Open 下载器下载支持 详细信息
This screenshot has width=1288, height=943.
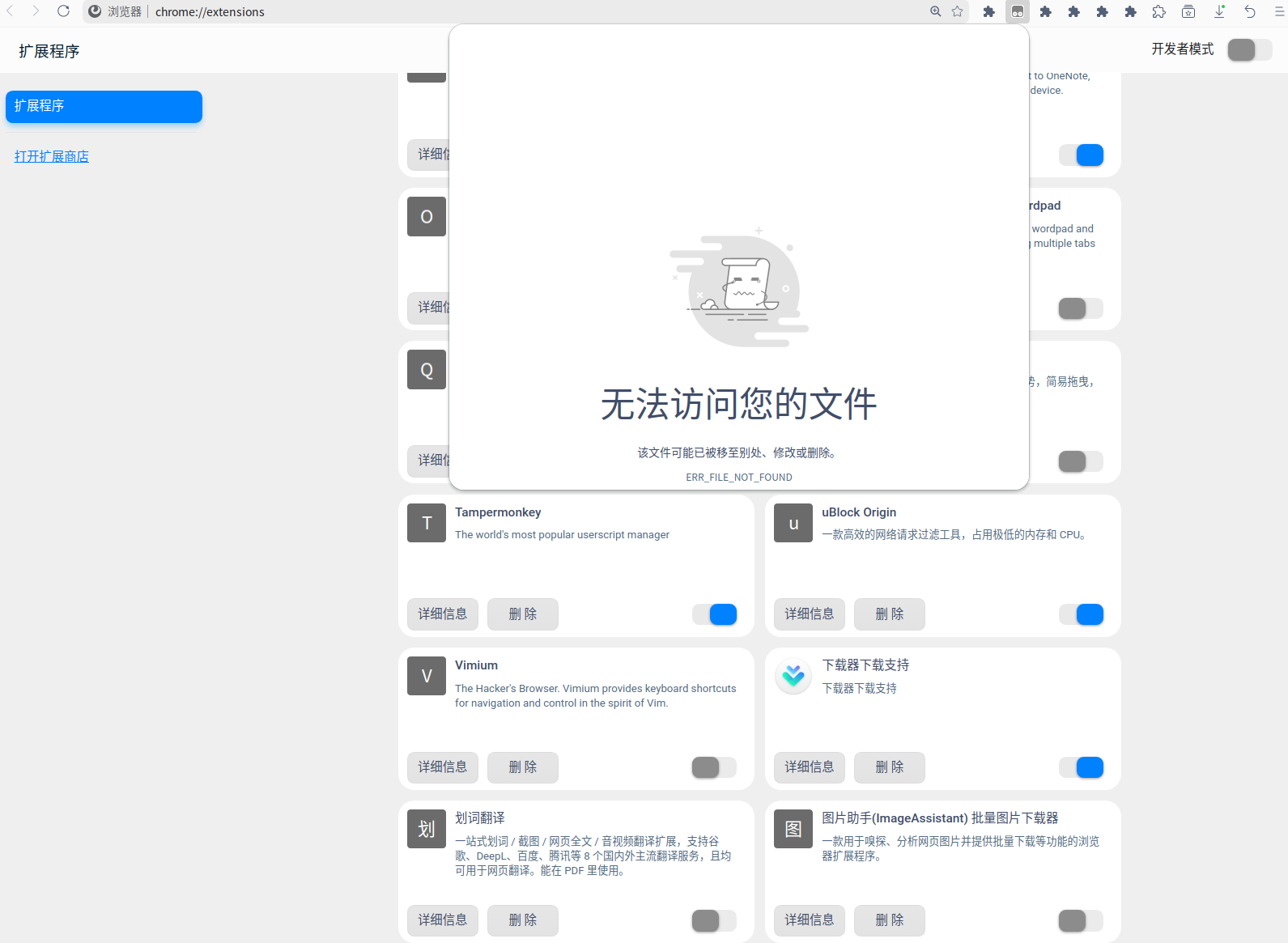pyautogui.click(x=810, y=767)
